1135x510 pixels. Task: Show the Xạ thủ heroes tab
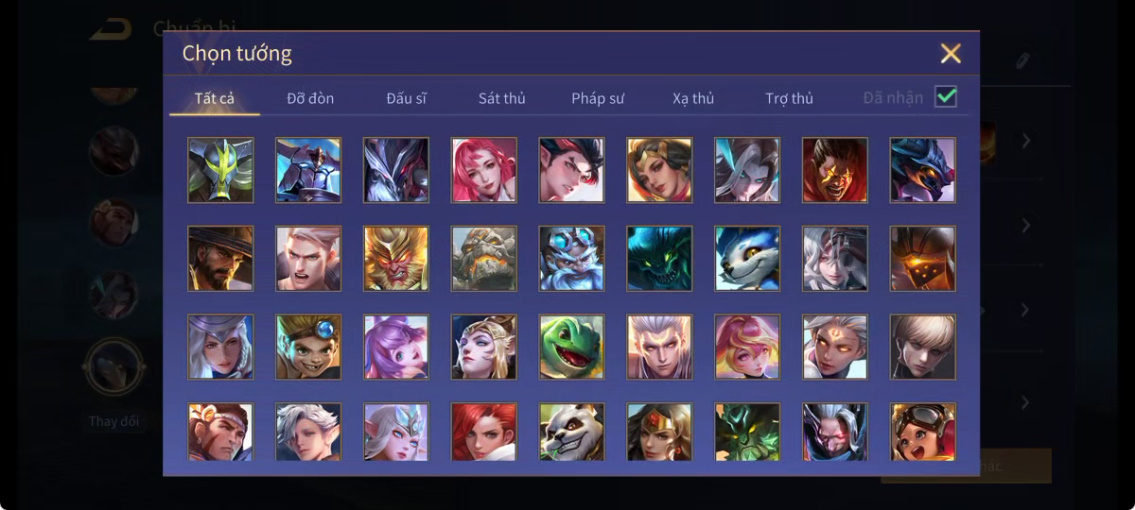coord(693,98)
